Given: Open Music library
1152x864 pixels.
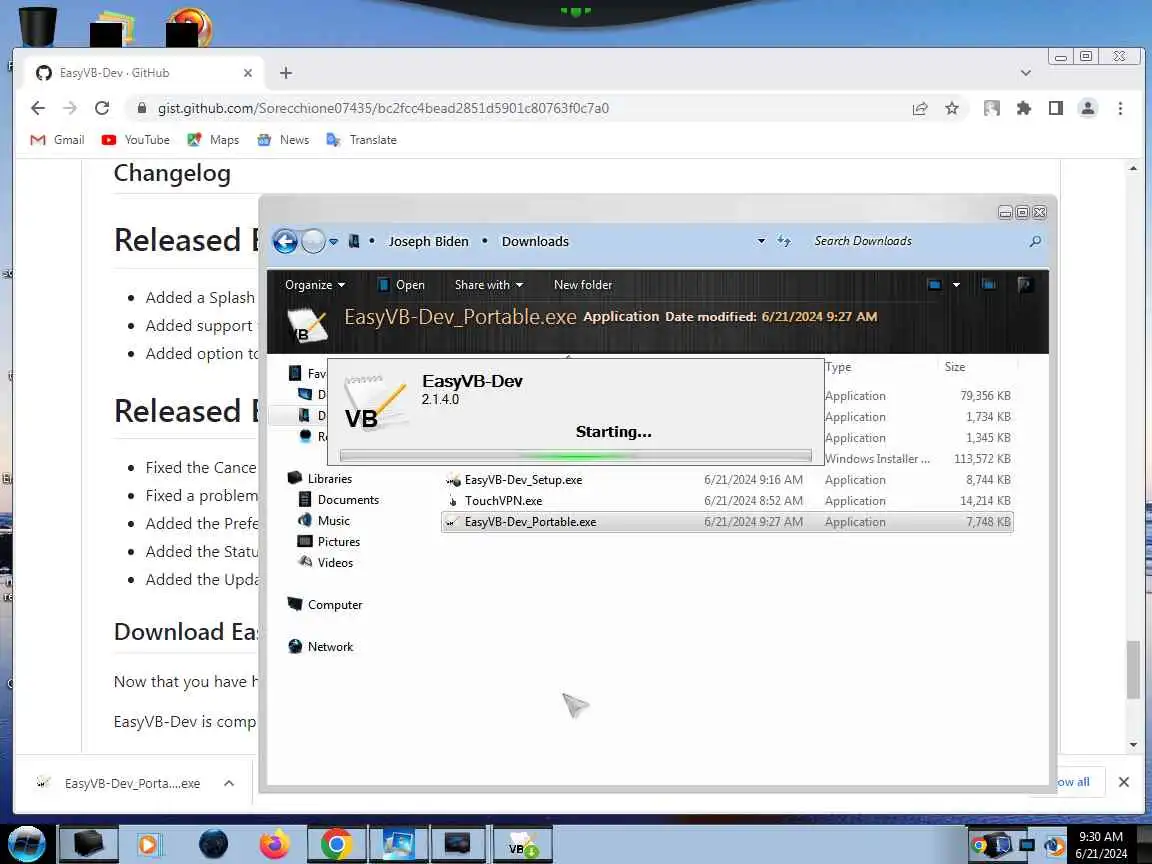Looking at the screenshot, I should (324, 520).
